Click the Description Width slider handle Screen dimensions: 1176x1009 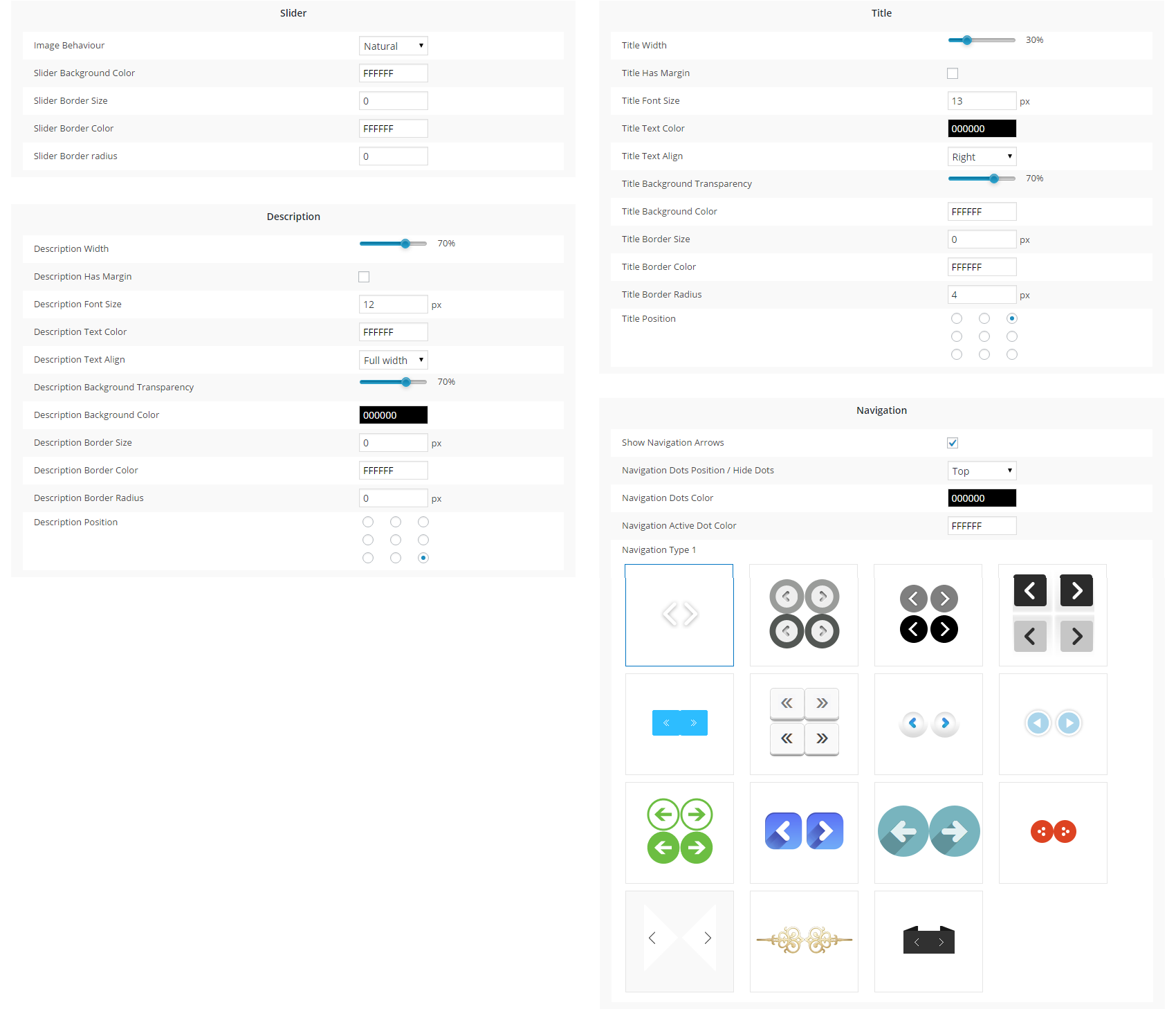click(405, 244)
